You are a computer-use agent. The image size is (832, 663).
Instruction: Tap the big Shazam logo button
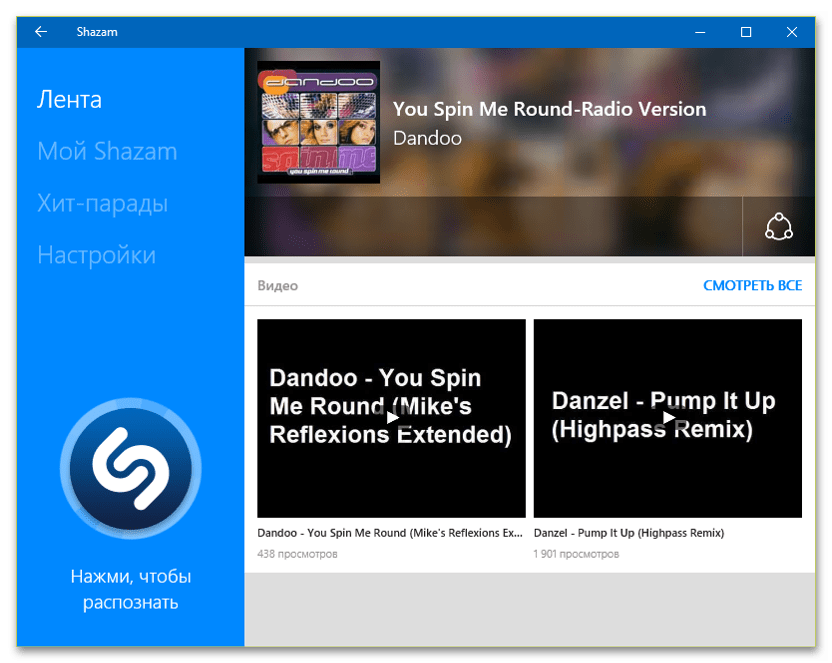(x=130, y=467)
